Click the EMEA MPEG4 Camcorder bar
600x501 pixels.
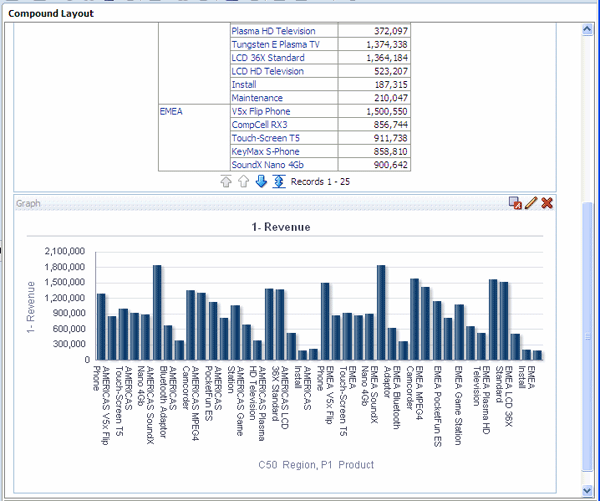tap(414, 319)
